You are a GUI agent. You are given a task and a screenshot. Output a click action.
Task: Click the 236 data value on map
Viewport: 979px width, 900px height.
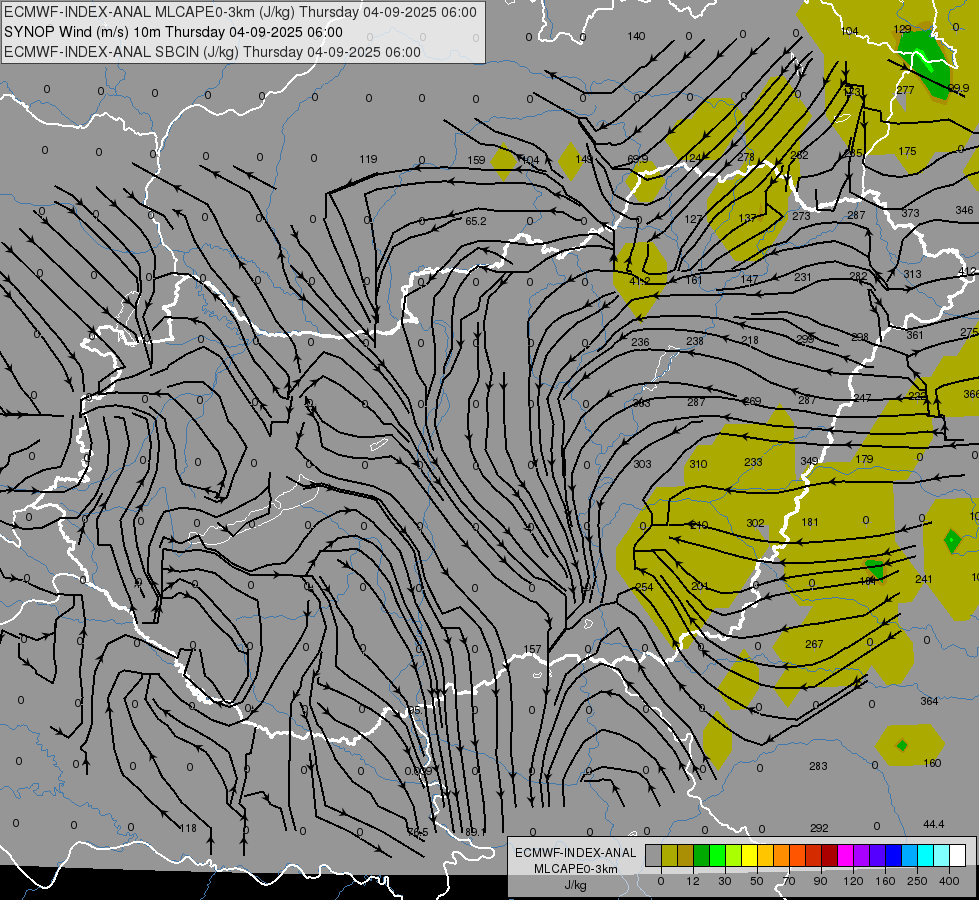pyautogui.click(x=640, y=342)
